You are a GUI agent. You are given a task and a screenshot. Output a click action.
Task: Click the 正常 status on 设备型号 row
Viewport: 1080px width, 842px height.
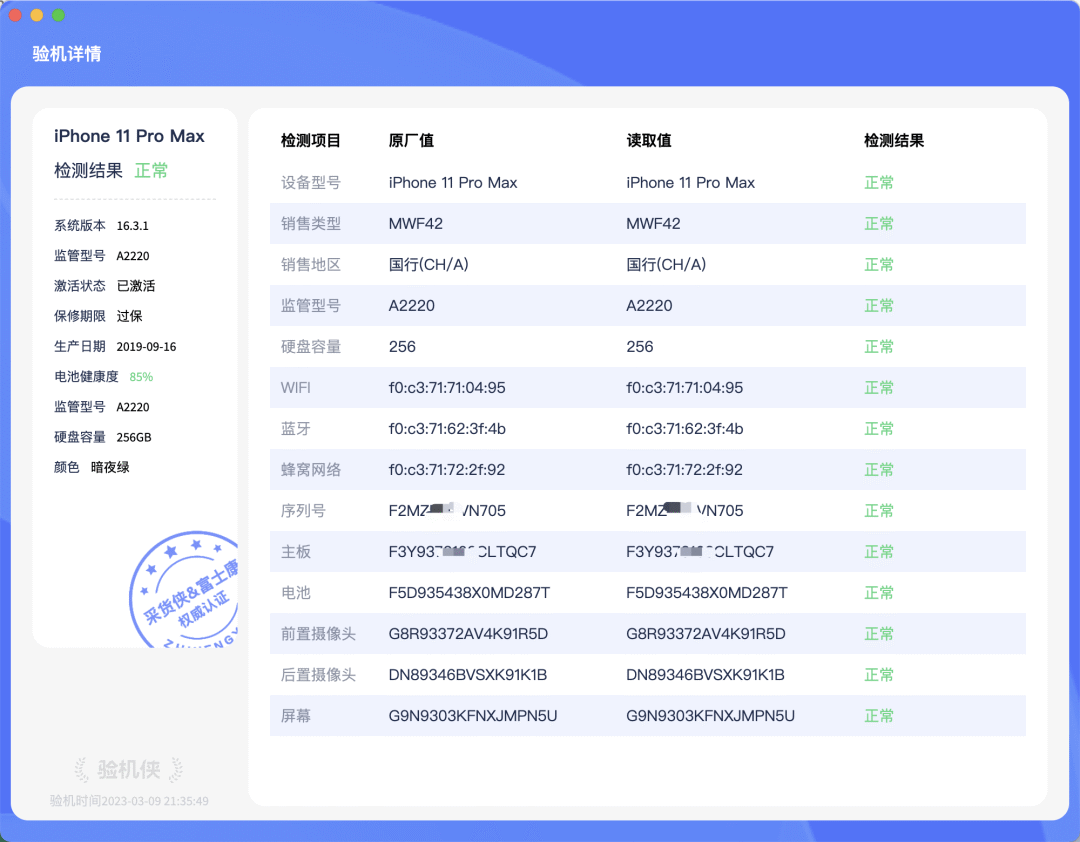pyautogui.click(x=878, y=183)
